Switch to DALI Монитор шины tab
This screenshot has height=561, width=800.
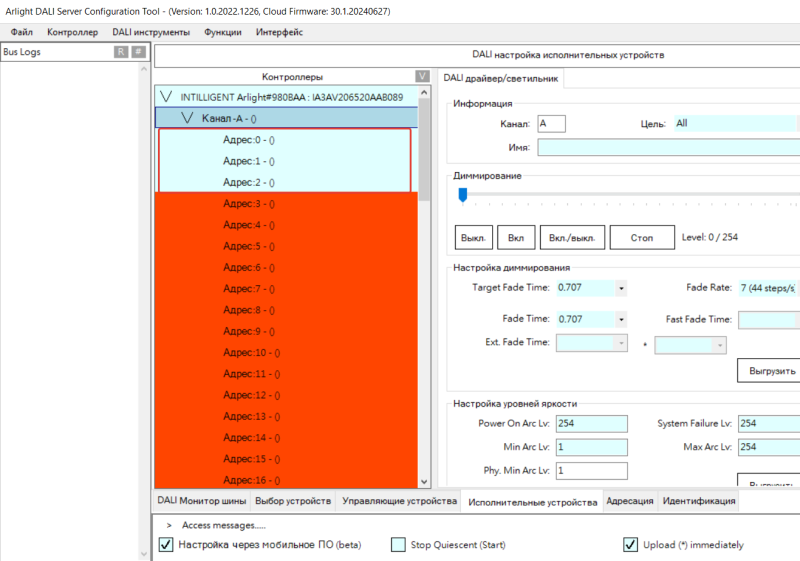pos(202,501)
